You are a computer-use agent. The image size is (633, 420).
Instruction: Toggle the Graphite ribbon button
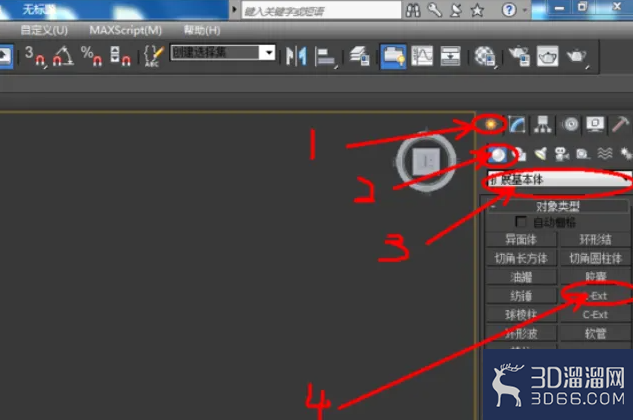coord(393,56)
